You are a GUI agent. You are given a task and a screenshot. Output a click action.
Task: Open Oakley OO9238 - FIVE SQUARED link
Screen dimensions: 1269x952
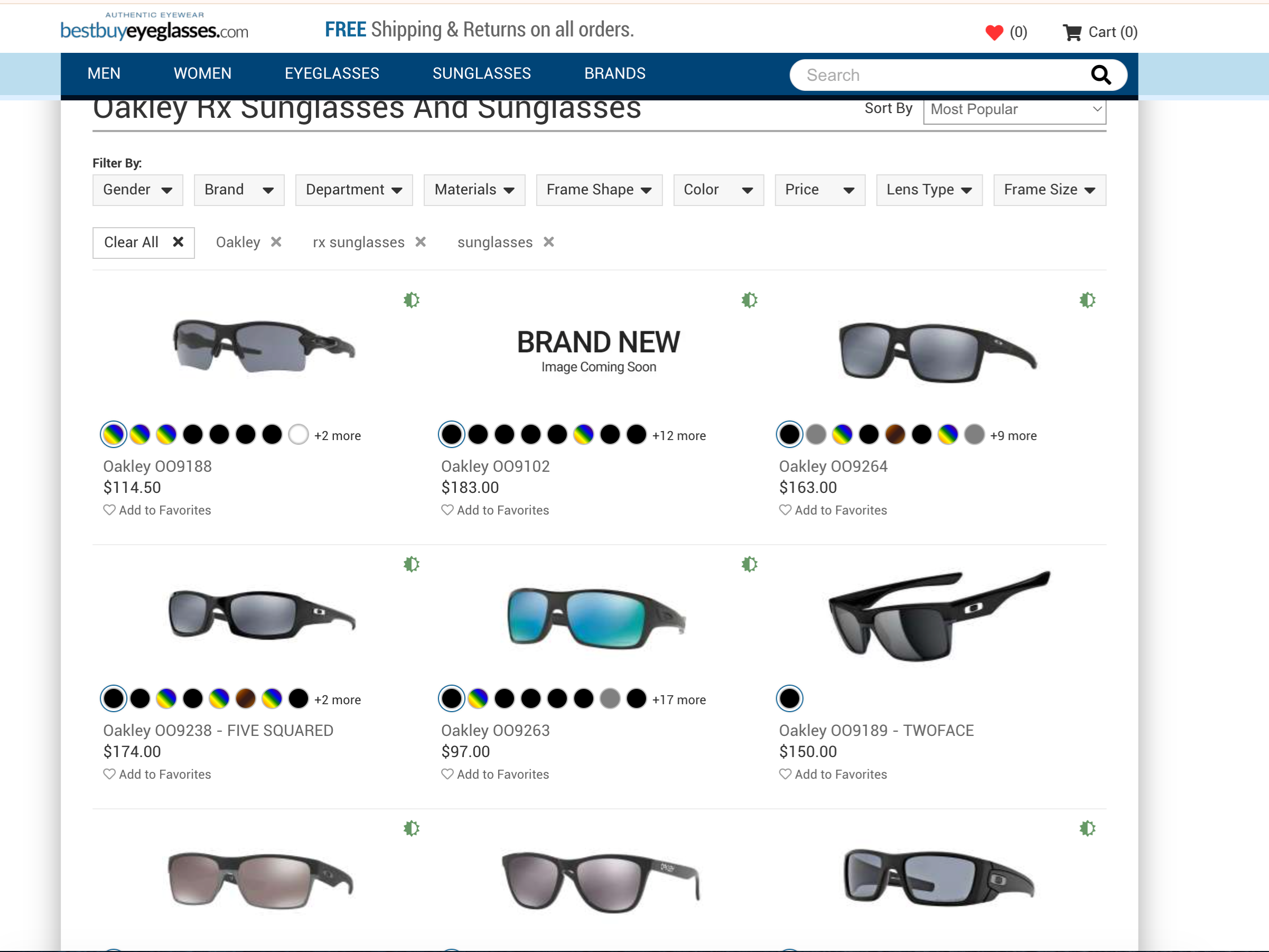click(218, 731)
